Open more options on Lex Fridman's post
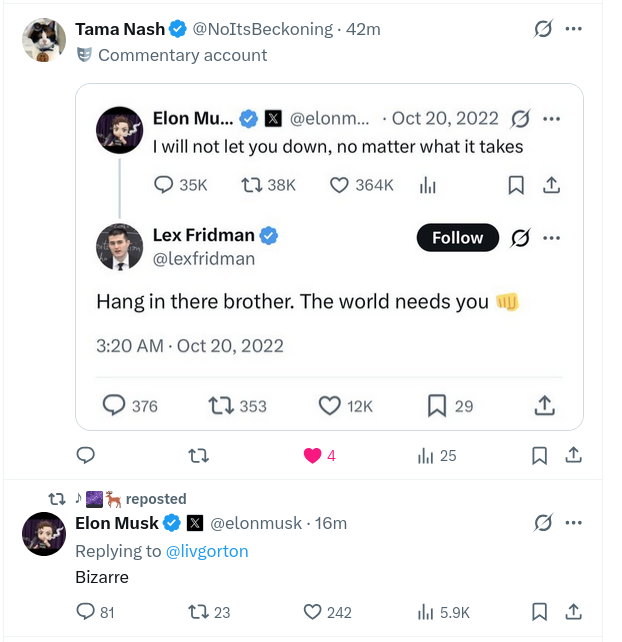 pos(551,238)
